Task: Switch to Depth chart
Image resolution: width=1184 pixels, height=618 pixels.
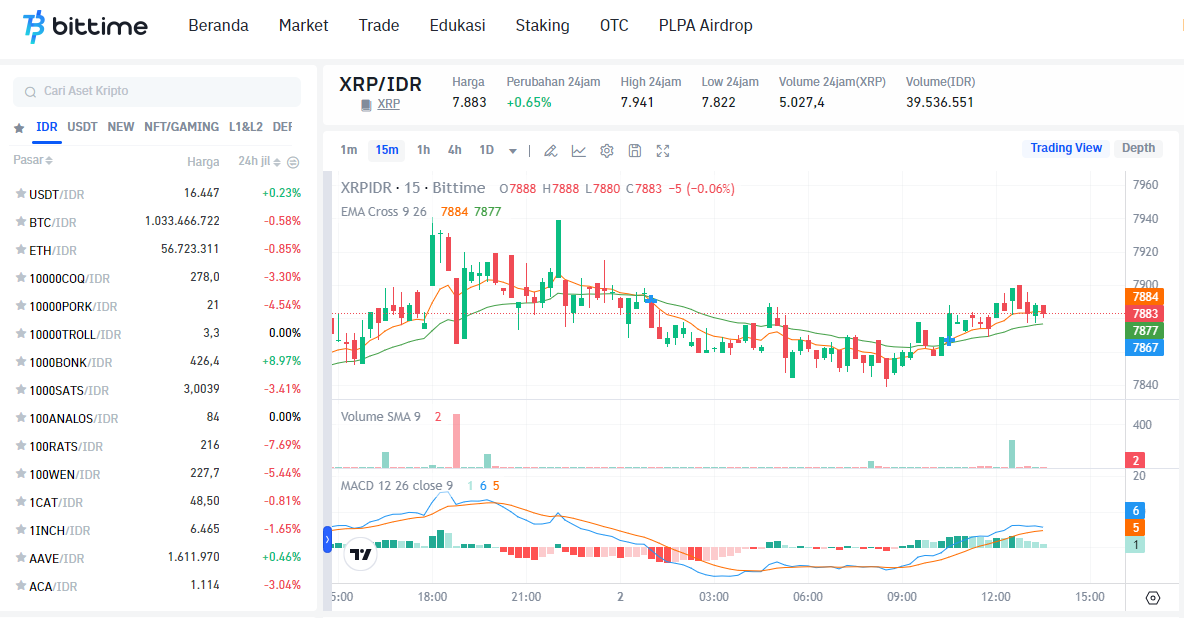Action: pyautogui.click(x=1138, y=148)
